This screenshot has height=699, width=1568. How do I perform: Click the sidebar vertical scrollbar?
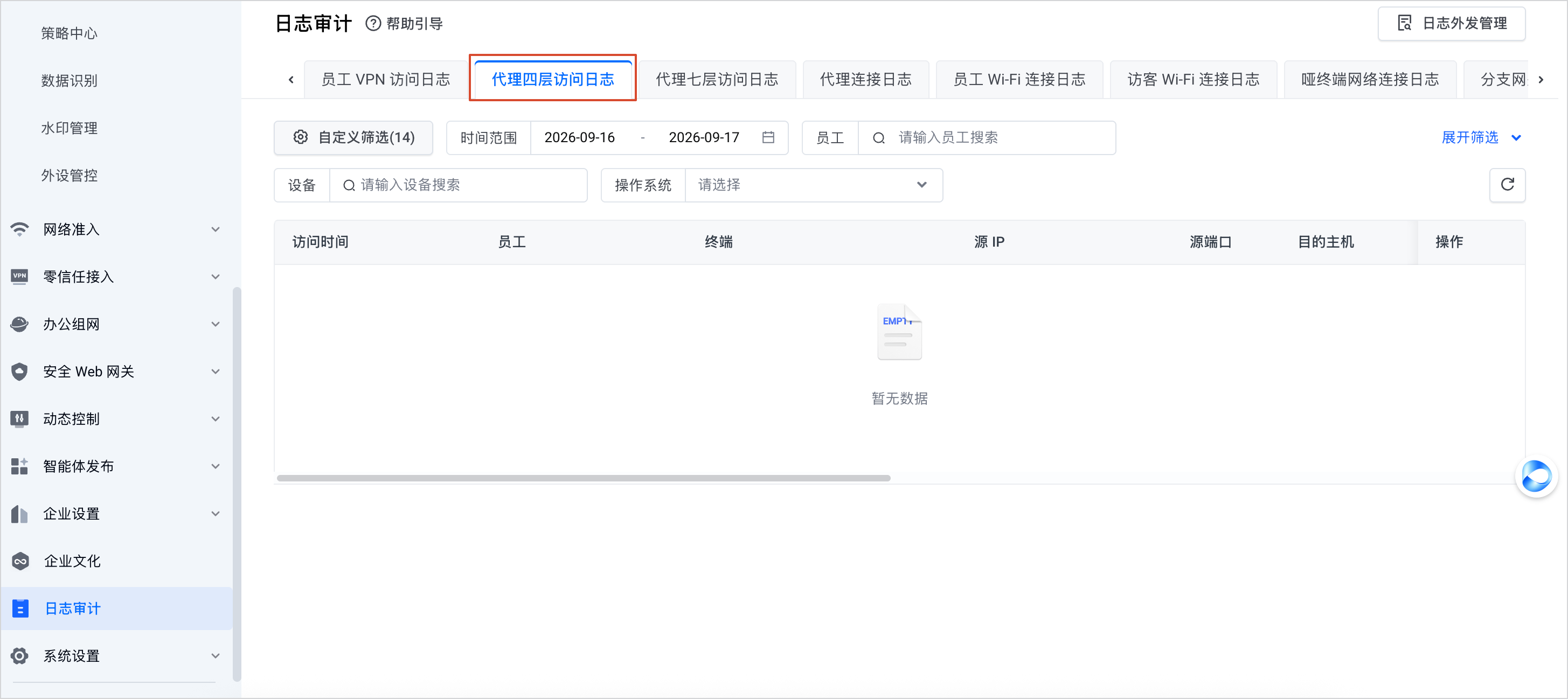(x=237, y=484)
